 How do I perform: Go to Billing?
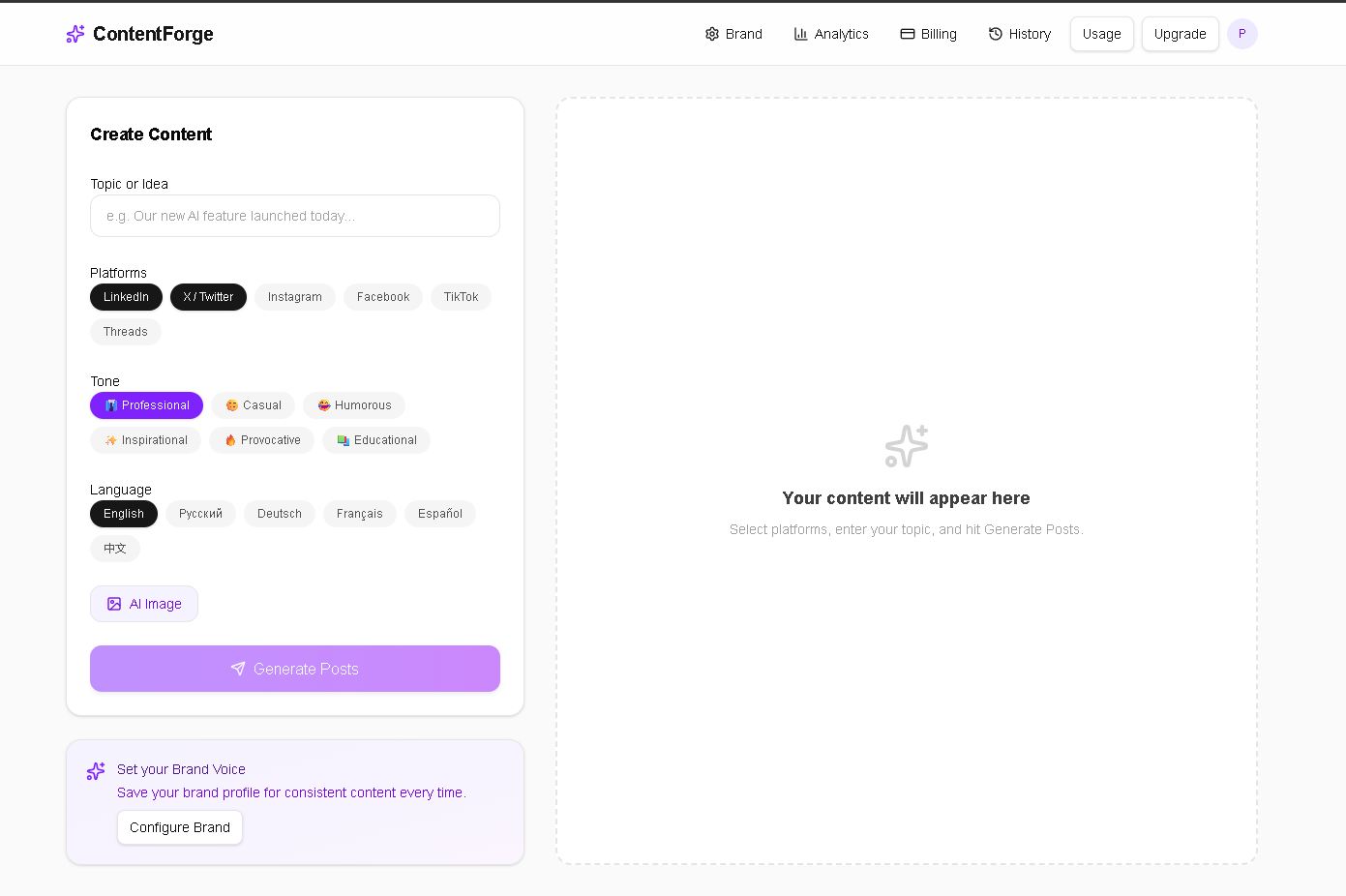pyautogui.click(x=929, y=34)
